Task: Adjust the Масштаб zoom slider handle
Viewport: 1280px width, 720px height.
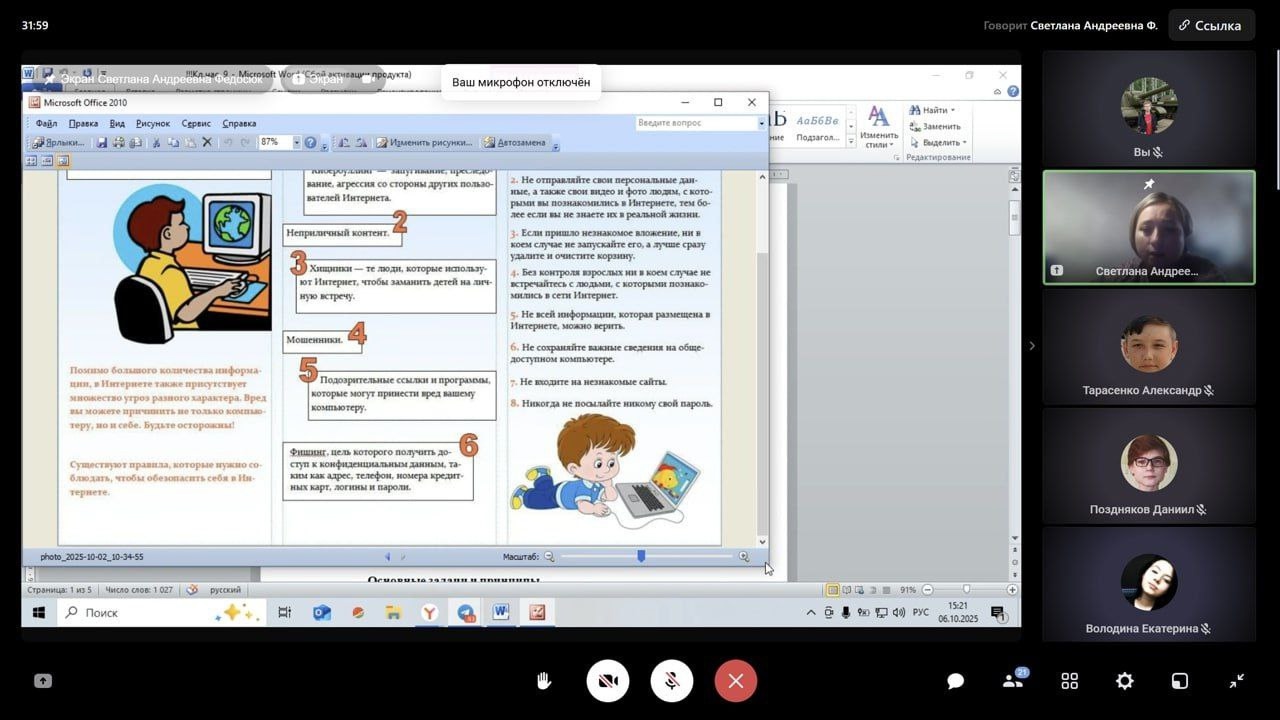Action: click(641, 556)
